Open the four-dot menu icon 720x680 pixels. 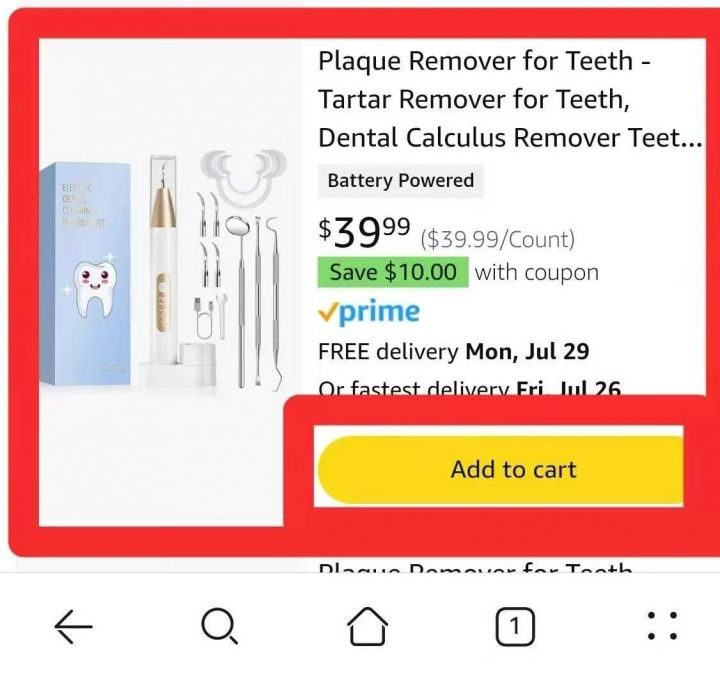[662, 626]
